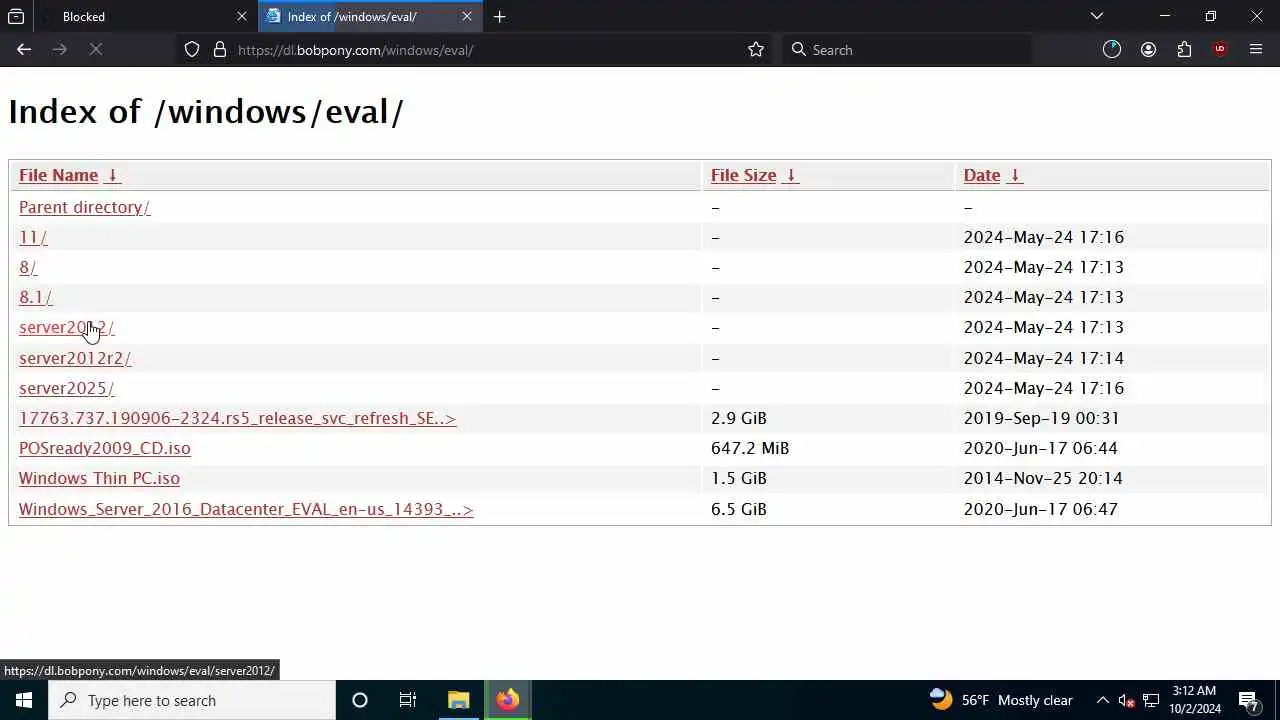Click the muted volume tray icon
The image size is (1280, 720).
1126,700
